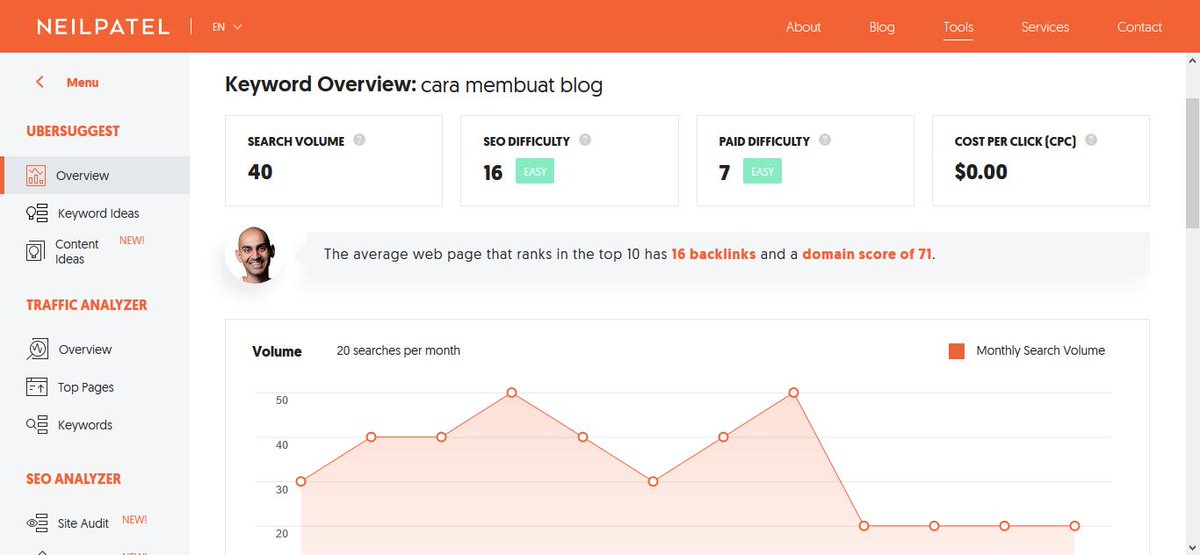
Task: Open the Contact page
Action: (x=1139, y=27)
